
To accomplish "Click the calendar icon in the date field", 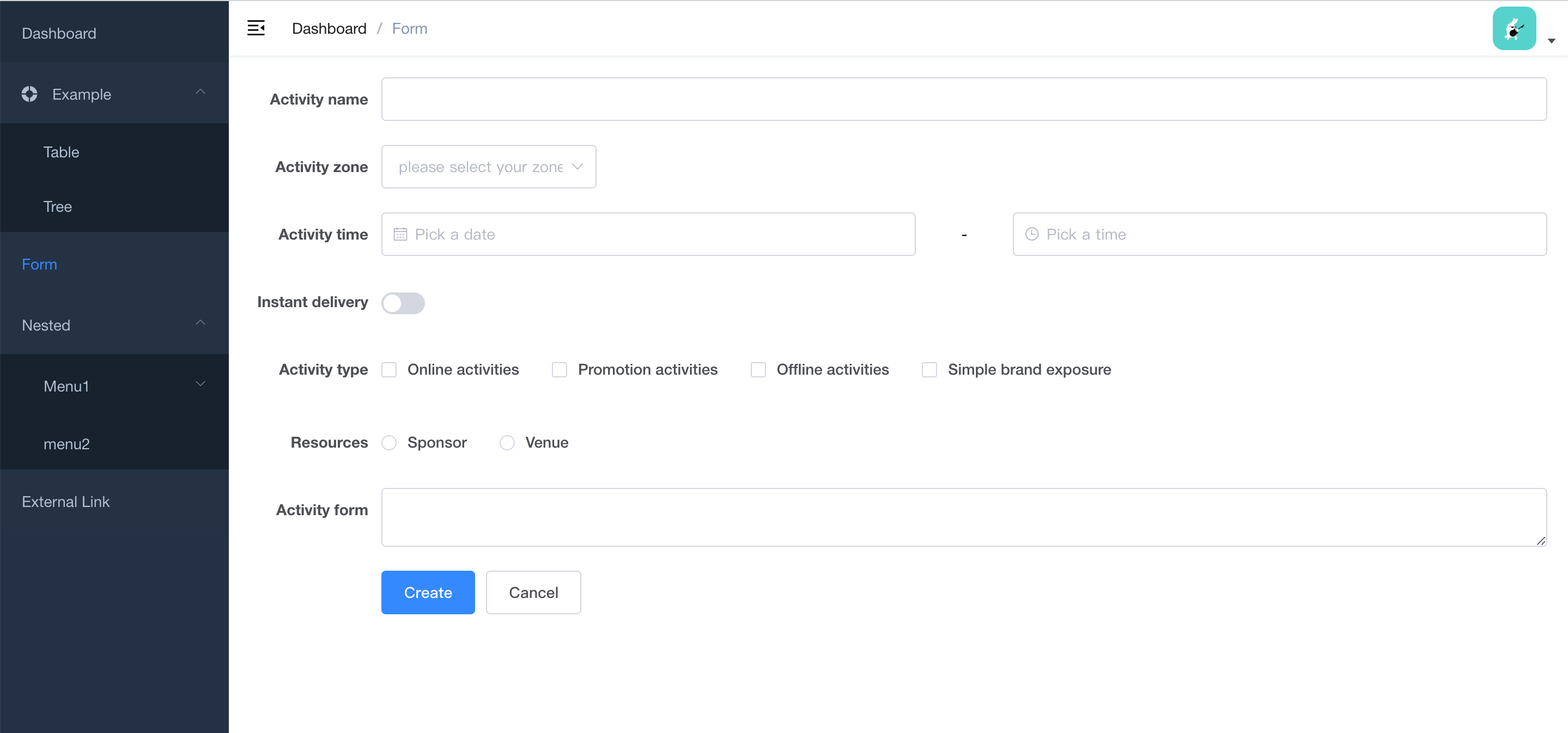I will [400, 234].
